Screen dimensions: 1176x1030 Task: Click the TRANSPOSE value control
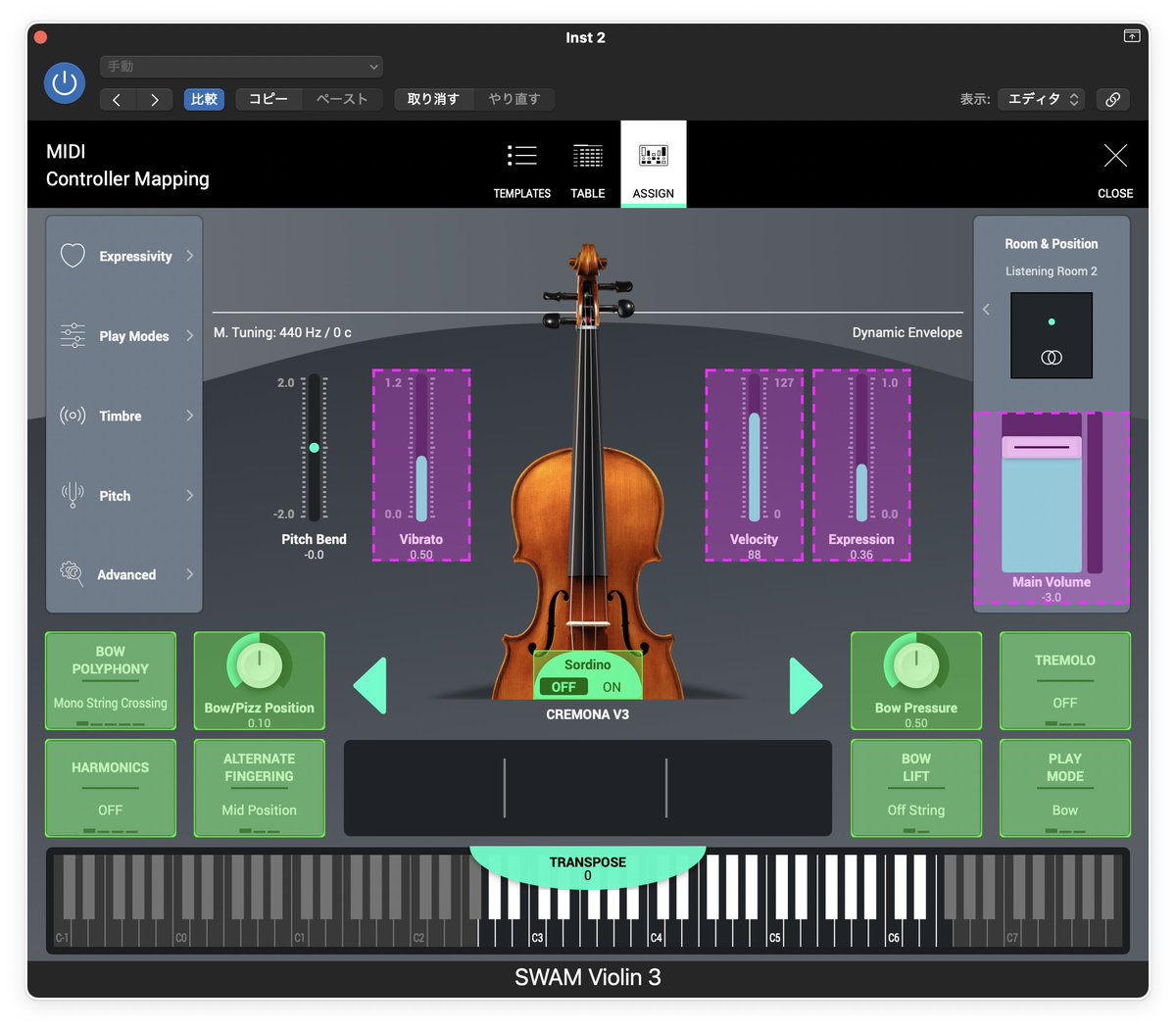pyautogui.click(x=588, y=868)
